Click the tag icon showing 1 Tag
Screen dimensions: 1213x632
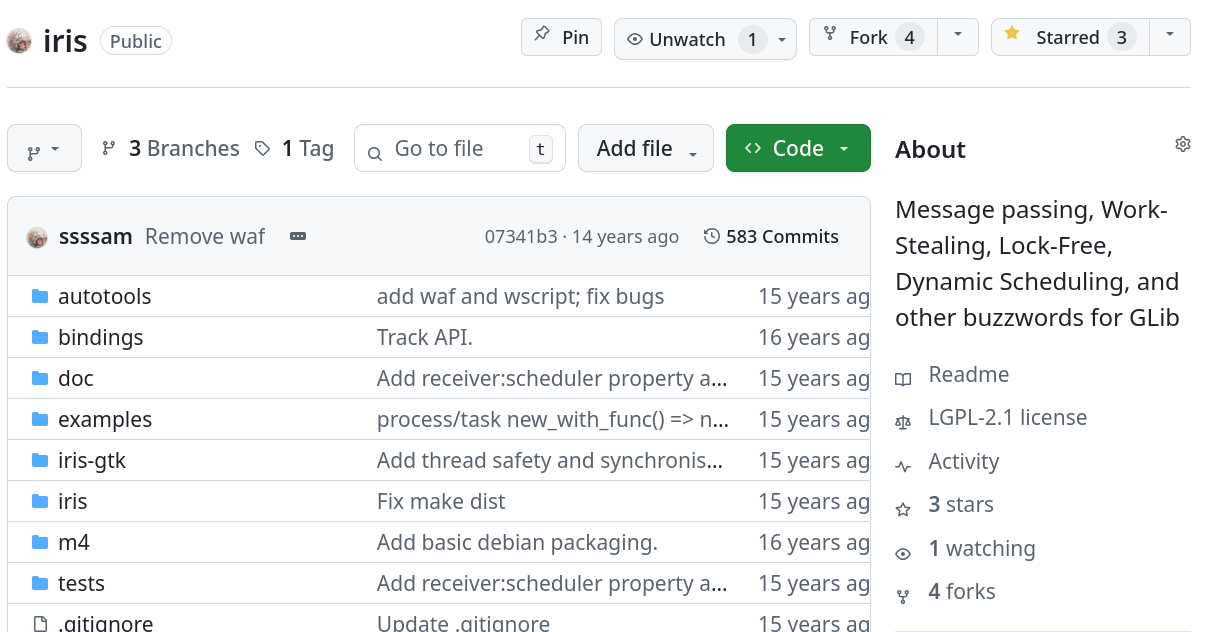262,148
